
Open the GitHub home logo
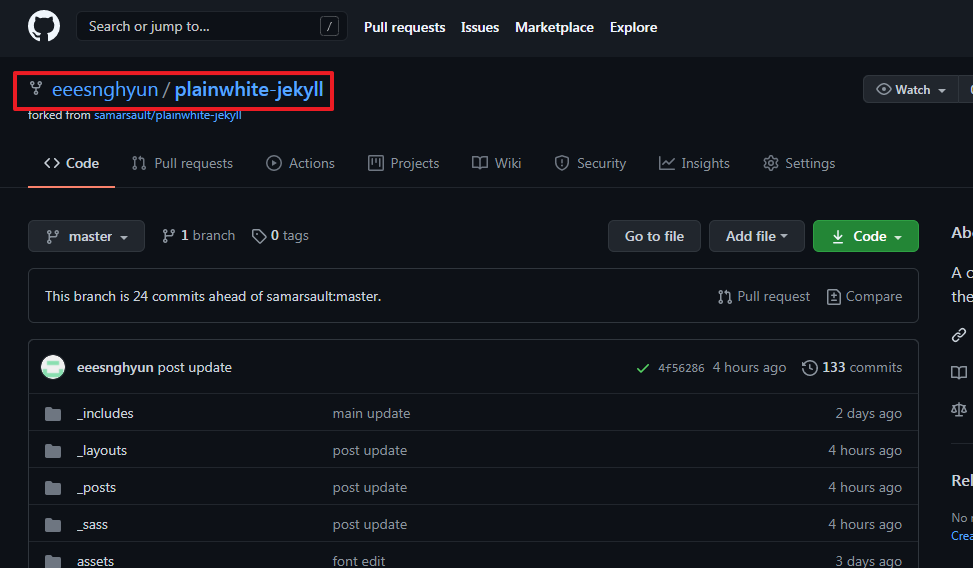43,27
